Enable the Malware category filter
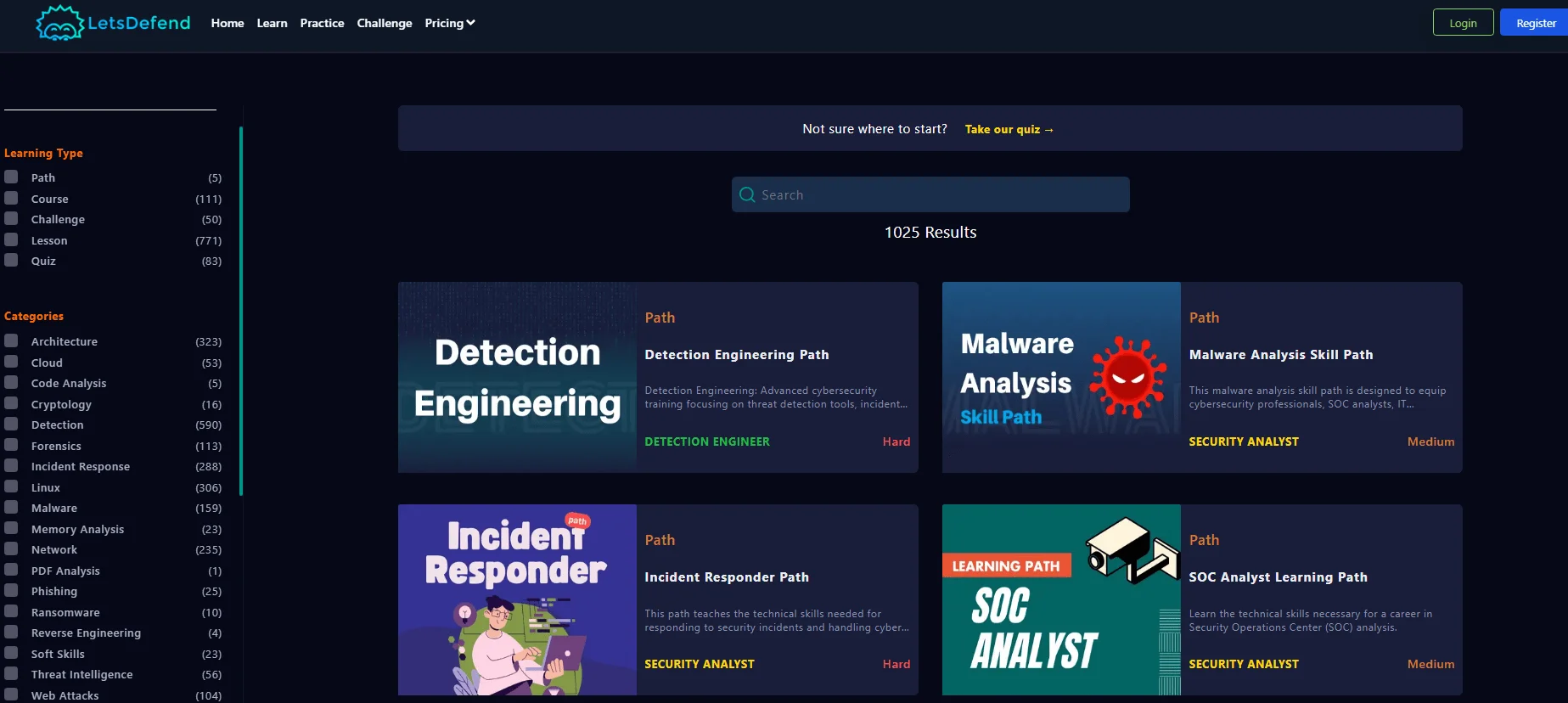The image size is (1568, 703). pos(11,507)
